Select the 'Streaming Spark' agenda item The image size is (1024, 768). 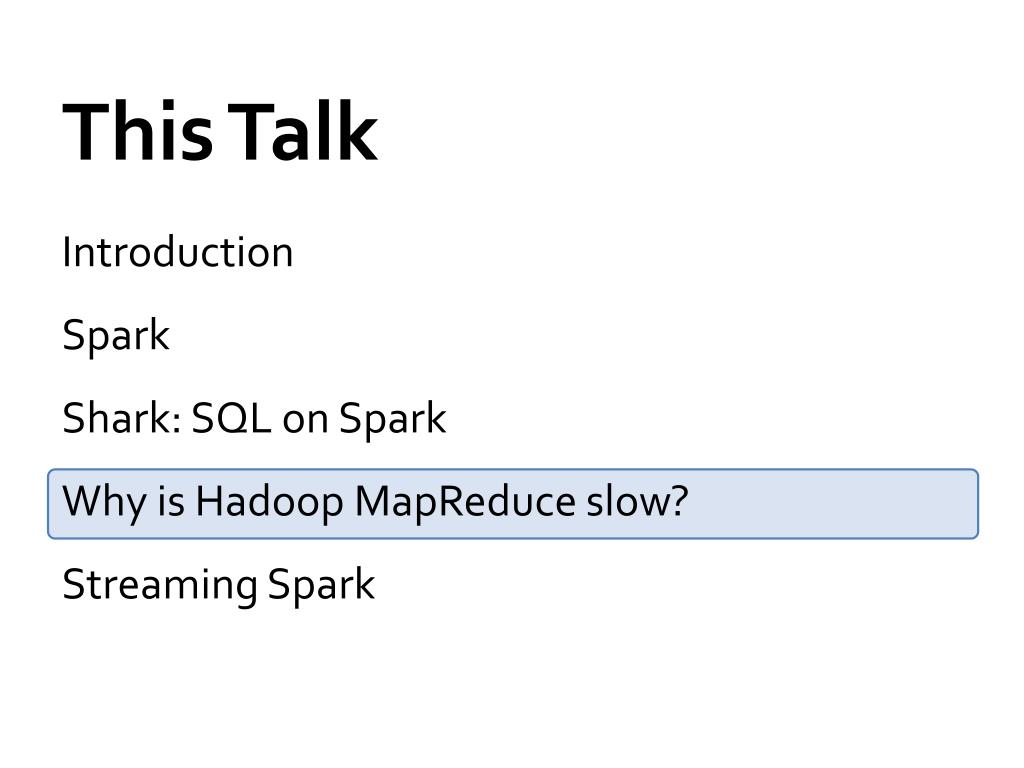pos(219,586)
